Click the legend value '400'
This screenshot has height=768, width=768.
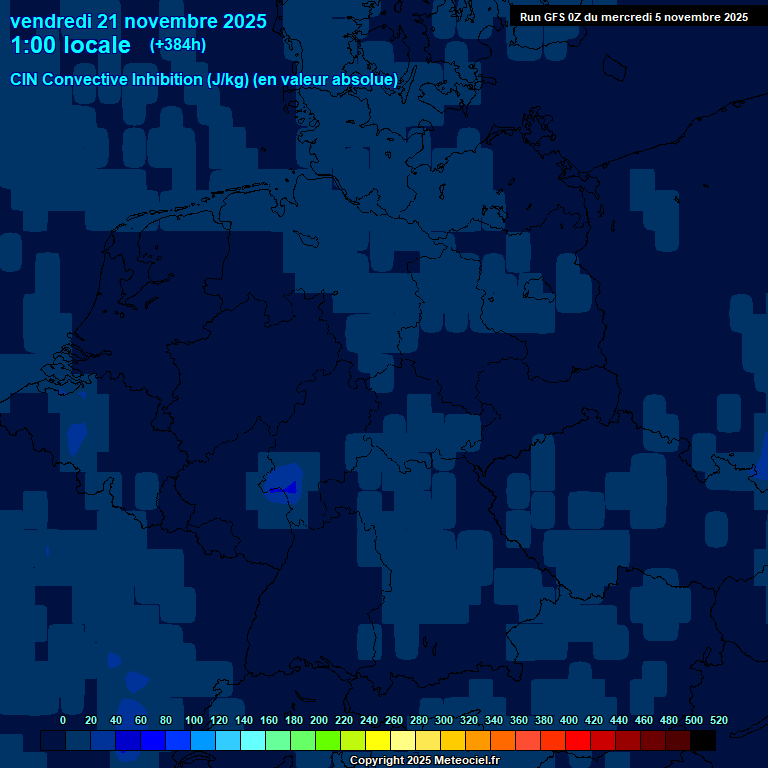point(569,720)
